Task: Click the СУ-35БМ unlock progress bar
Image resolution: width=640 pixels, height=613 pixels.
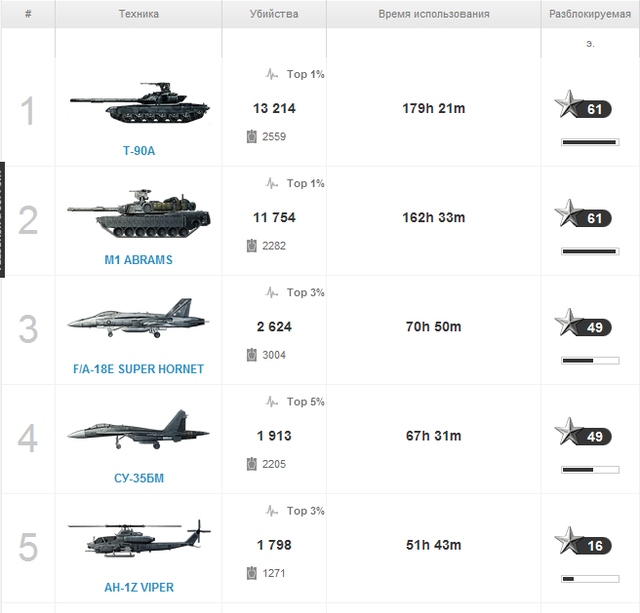Action: pos(590,470)
